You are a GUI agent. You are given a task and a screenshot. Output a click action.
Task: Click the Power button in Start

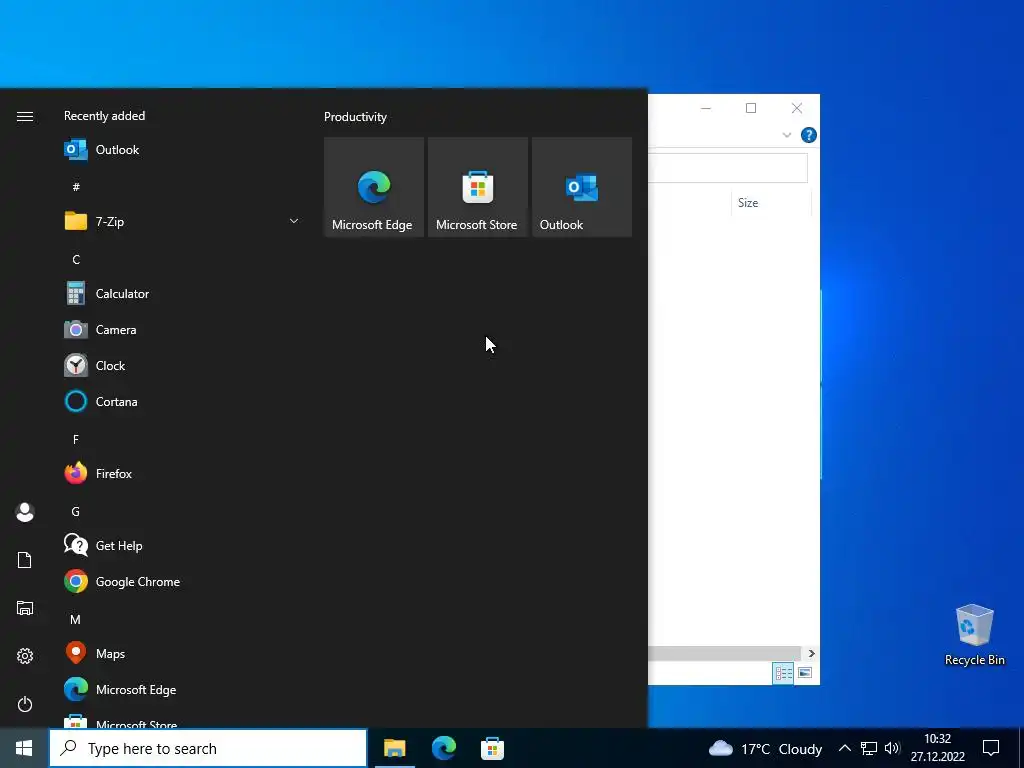coord(25,704)
